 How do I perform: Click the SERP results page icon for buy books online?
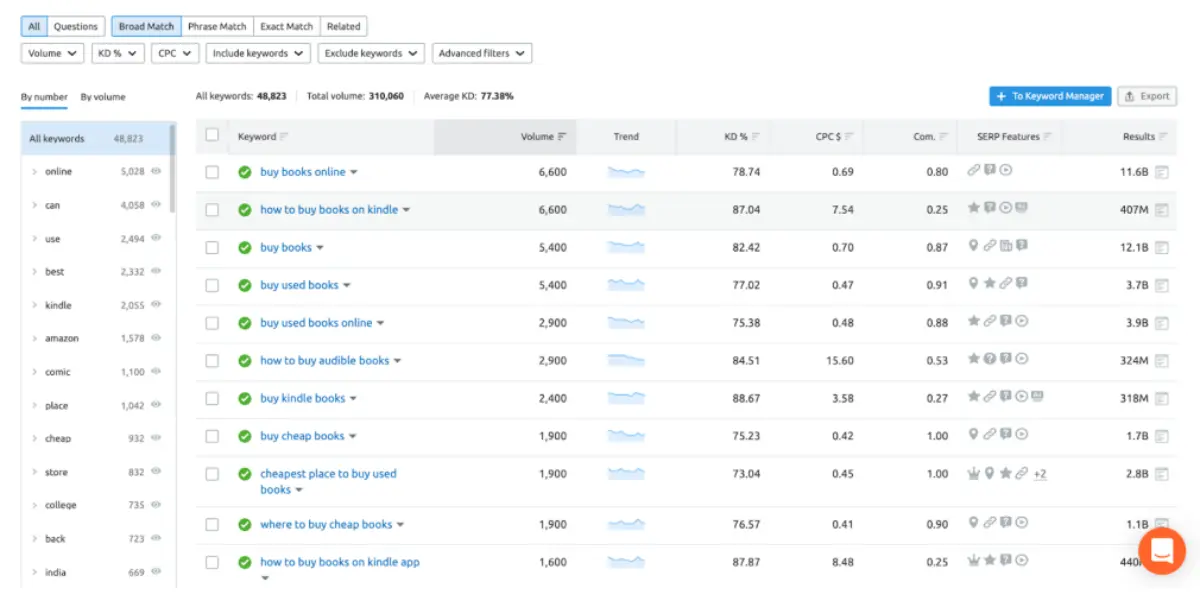coord(1161,172)
